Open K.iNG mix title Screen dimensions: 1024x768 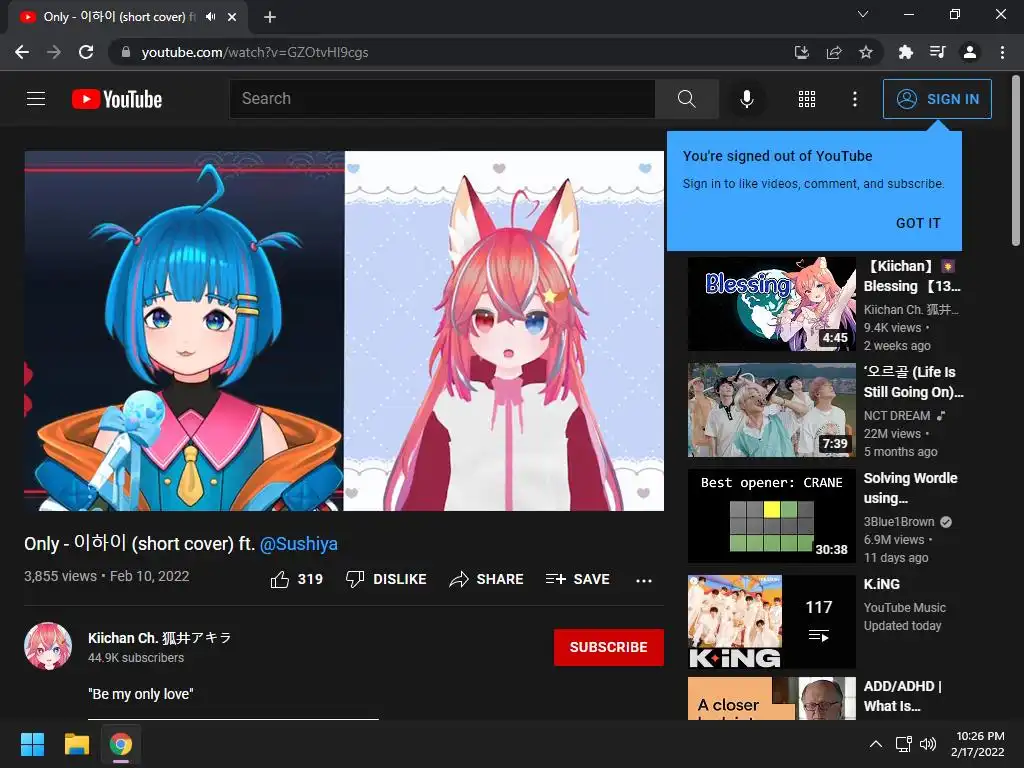(x=882, y=584)
